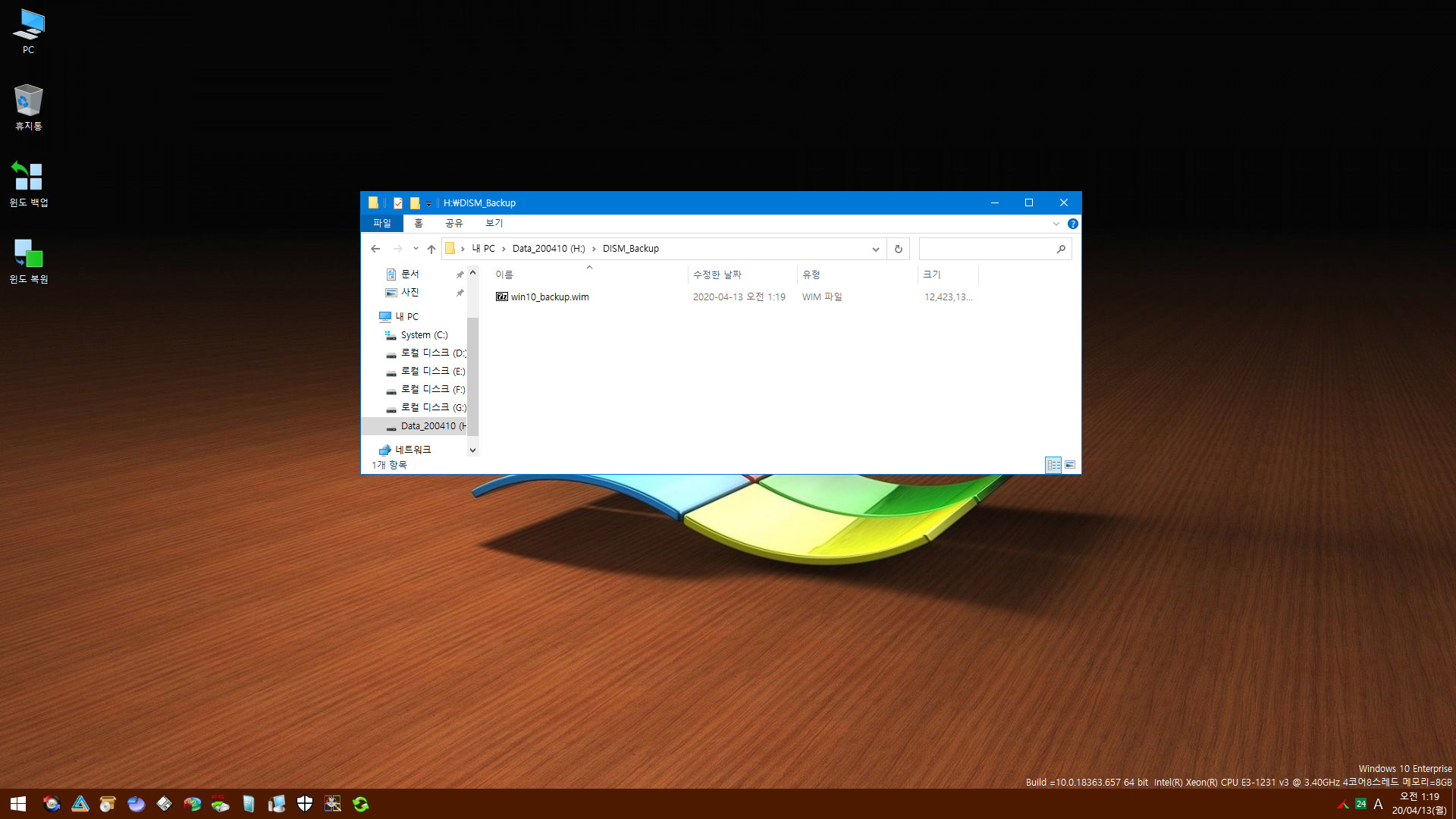Click the Properties quick access toolbar icon
1456x819 pixels.
tap(398, 203)
